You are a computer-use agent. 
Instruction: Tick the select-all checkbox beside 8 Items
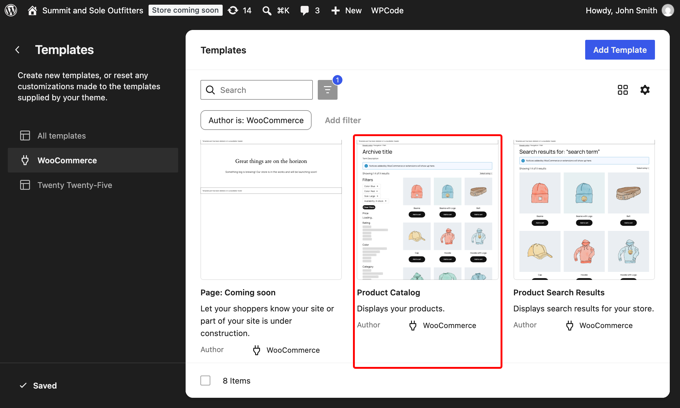click(206, 381)
